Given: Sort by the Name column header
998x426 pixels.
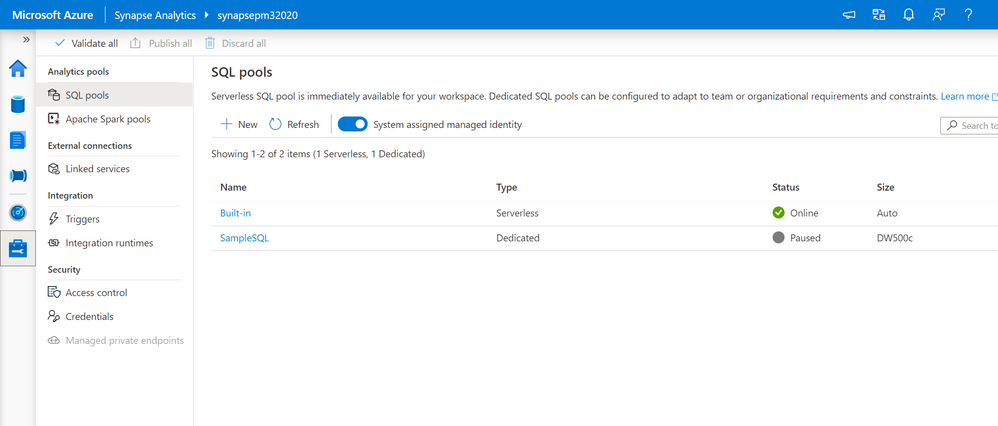Looking at the screenshot, I should pos(233,187).
